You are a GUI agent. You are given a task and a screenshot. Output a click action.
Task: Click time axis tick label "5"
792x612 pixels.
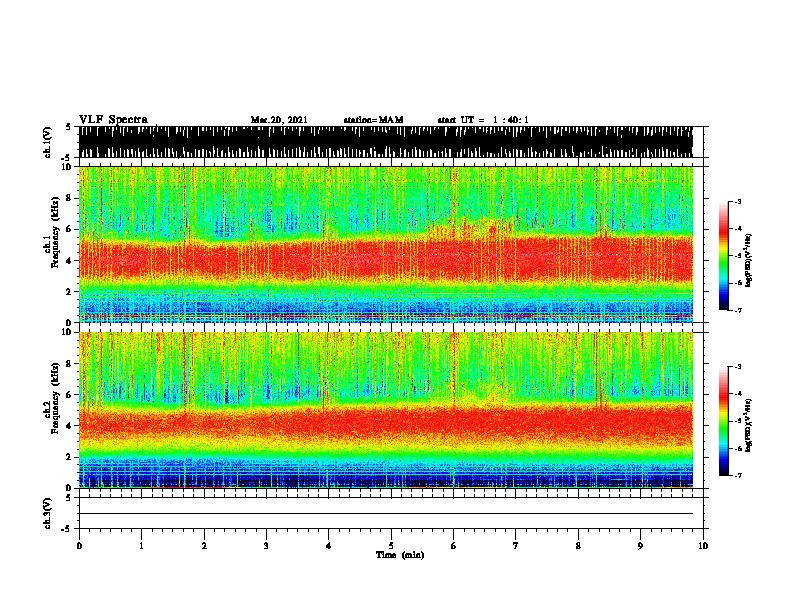391,546
